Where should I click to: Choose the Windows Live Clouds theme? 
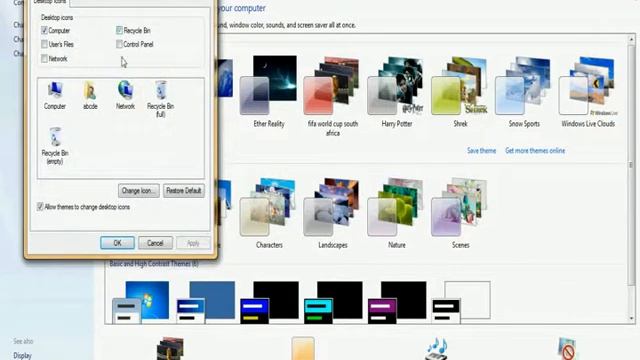(x=588, y=91)
